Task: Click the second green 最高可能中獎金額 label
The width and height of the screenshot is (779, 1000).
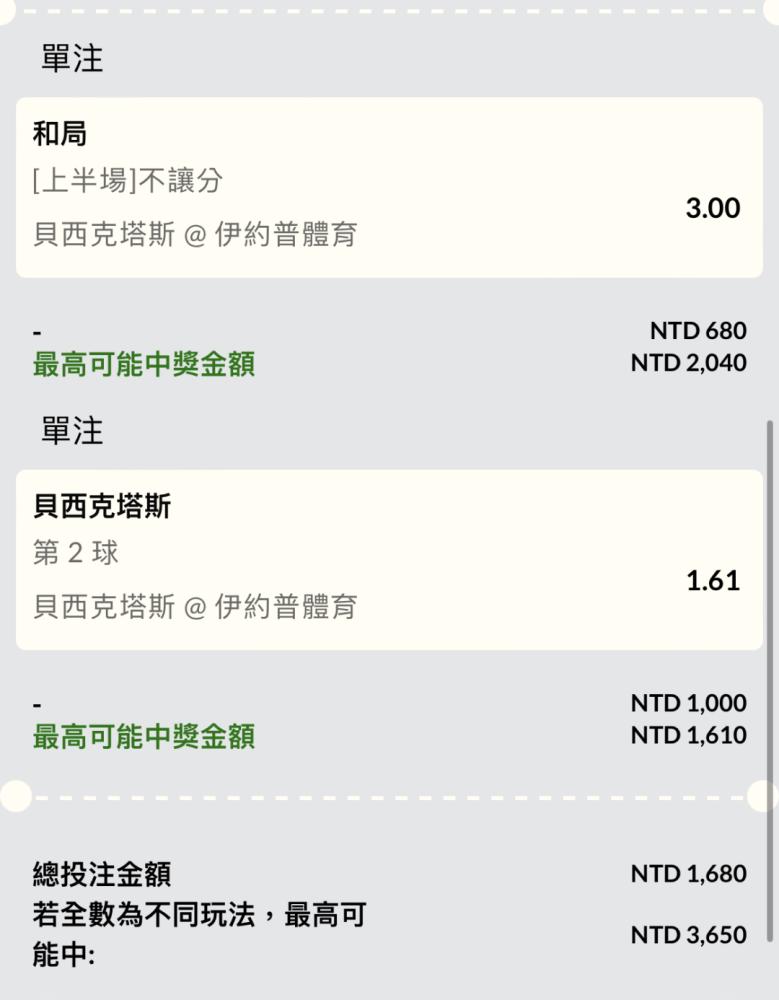Action: 144,737
